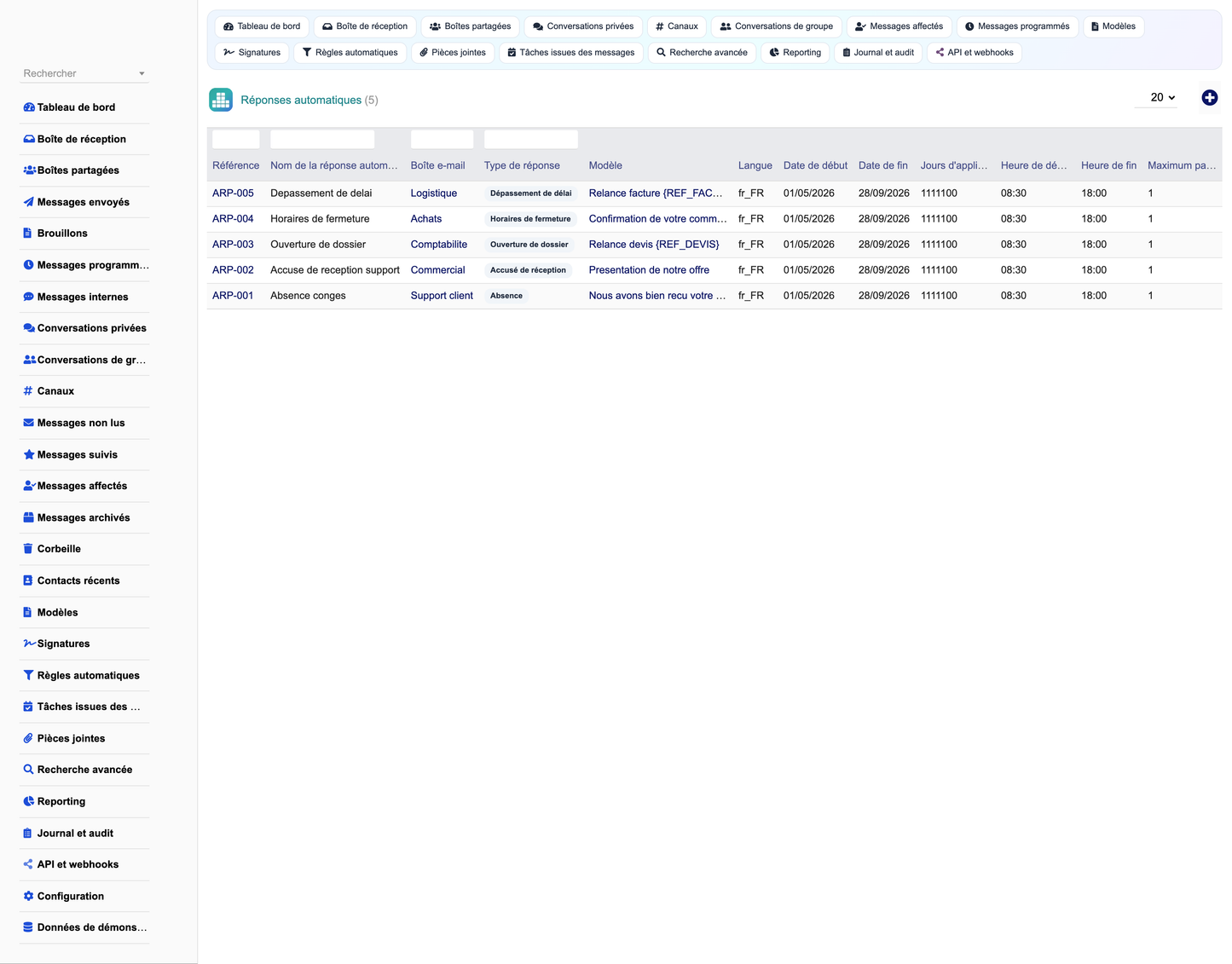Switch to Conversations privées top tab
The height and width of the screenshot is (964, 1232).
pos(583,26)
